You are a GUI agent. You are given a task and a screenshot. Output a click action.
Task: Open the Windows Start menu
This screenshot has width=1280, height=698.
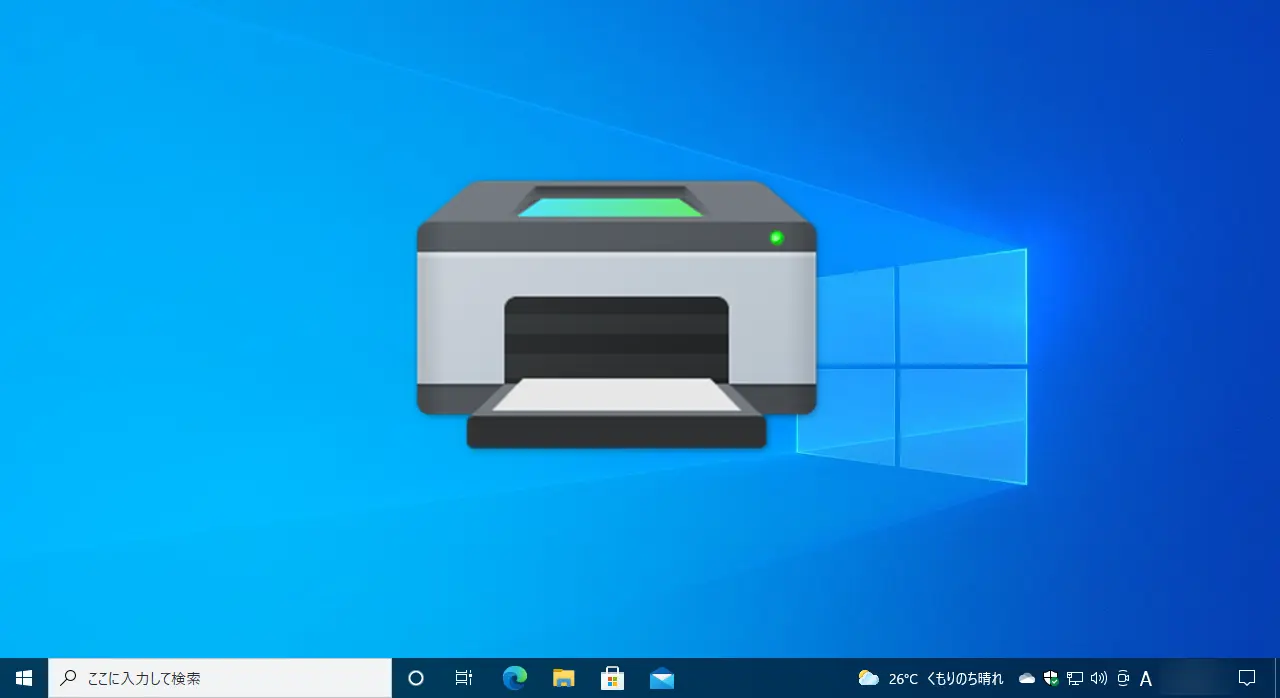[24, 678]
